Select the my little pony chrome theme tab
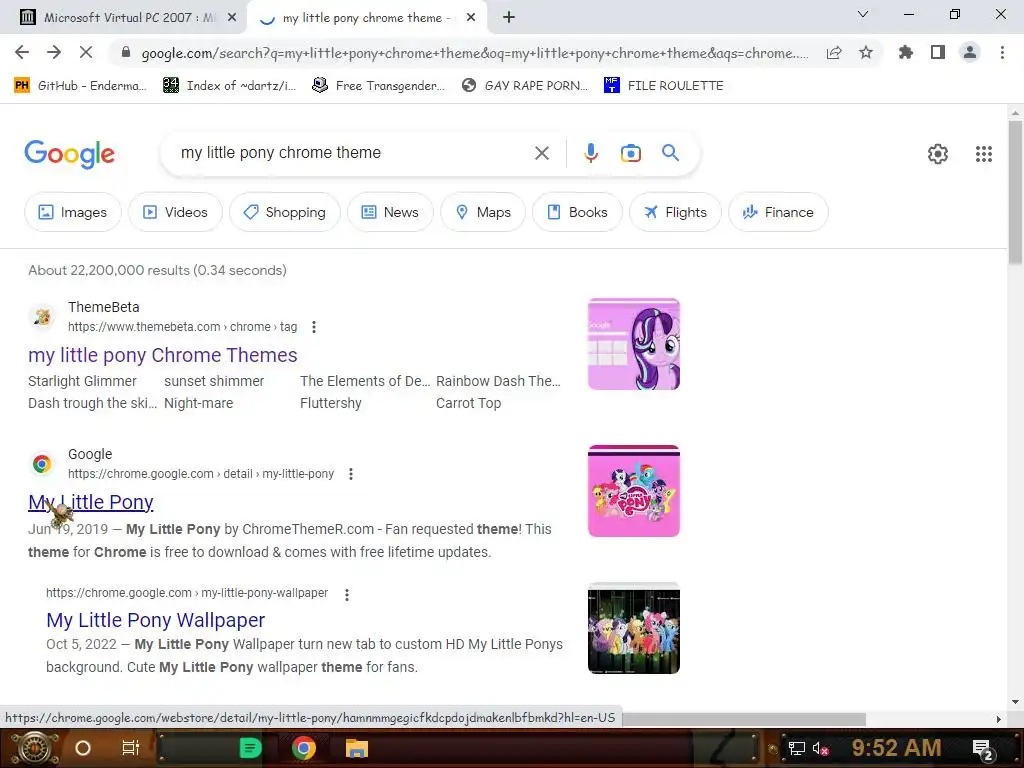The height and width of the screenshot is (768, 1024). [x=366, y=18]
